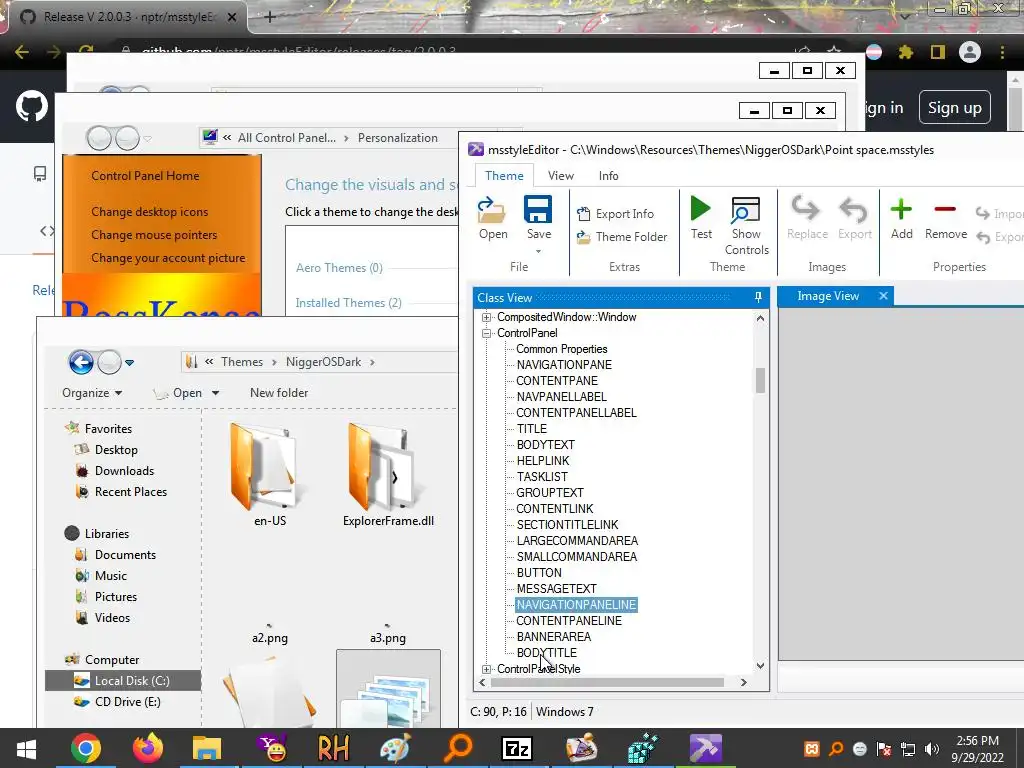The height and width of the screenshot is (768, 1024).
Task: Select the BODYTEXT tree item
Action: [x=545, y=445]
